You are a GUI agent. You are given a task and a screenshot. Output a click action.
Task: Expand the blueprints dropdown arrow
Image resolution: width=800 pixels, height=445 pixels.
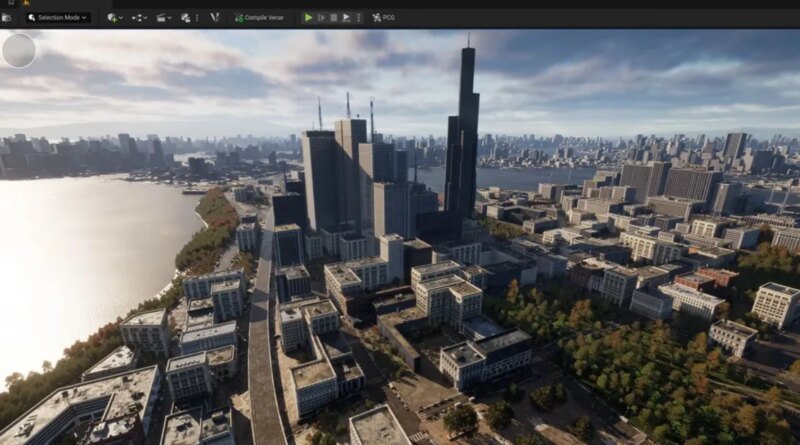tap(145, 18)
